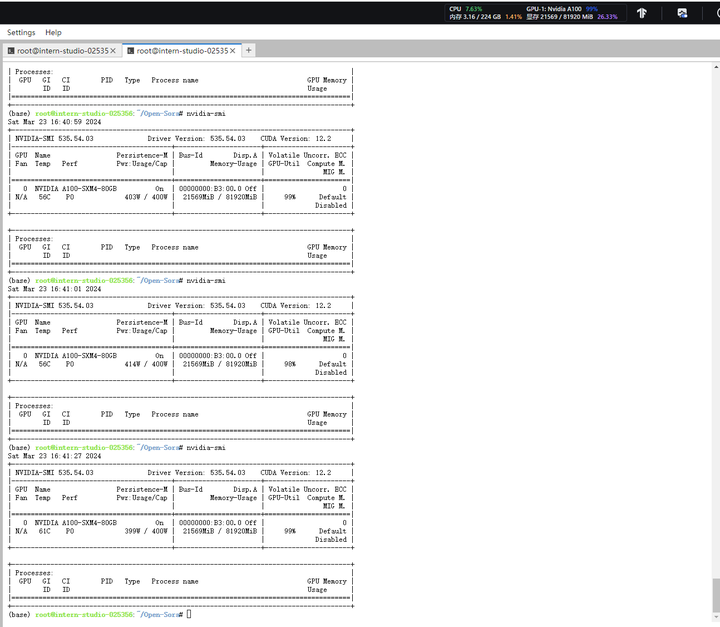
Task: Close the first root@intern-studio terminal tab
Action: 113,51
